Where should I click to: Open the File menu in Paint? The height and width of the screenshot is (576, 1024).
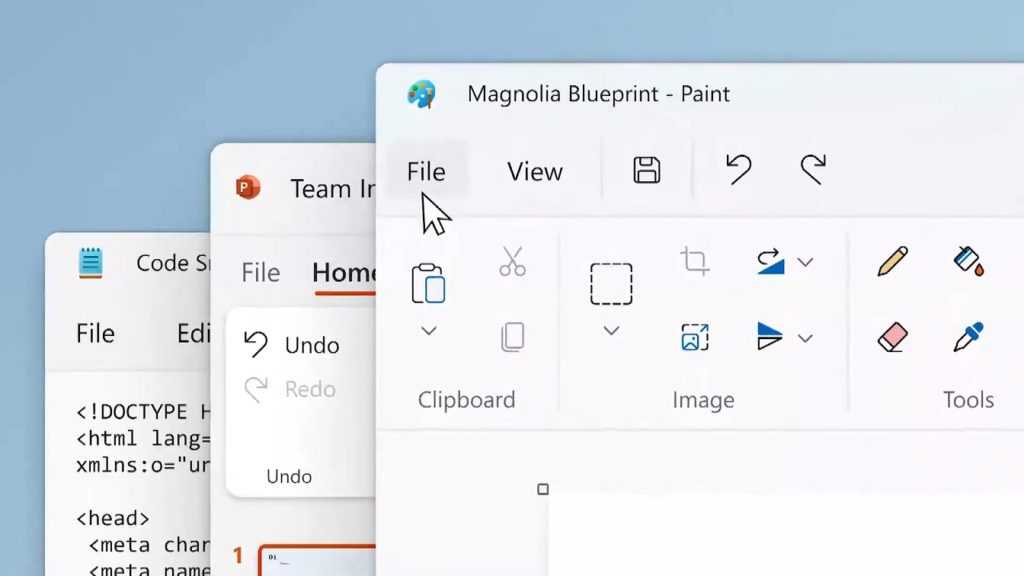426,171
